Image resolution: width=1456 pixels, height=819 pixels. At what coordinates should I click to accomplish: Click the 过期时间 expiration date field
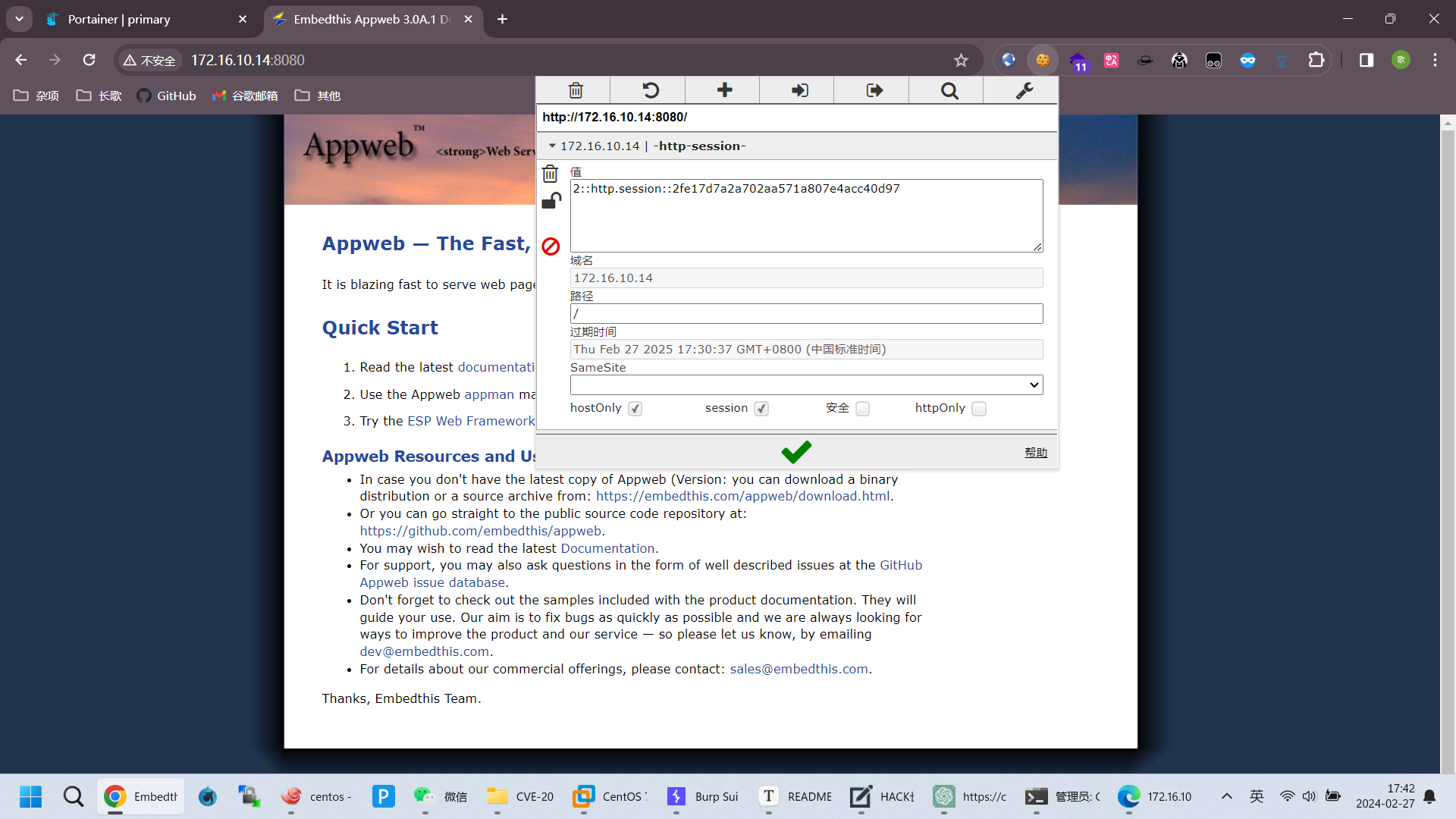[x=806, y=350]
